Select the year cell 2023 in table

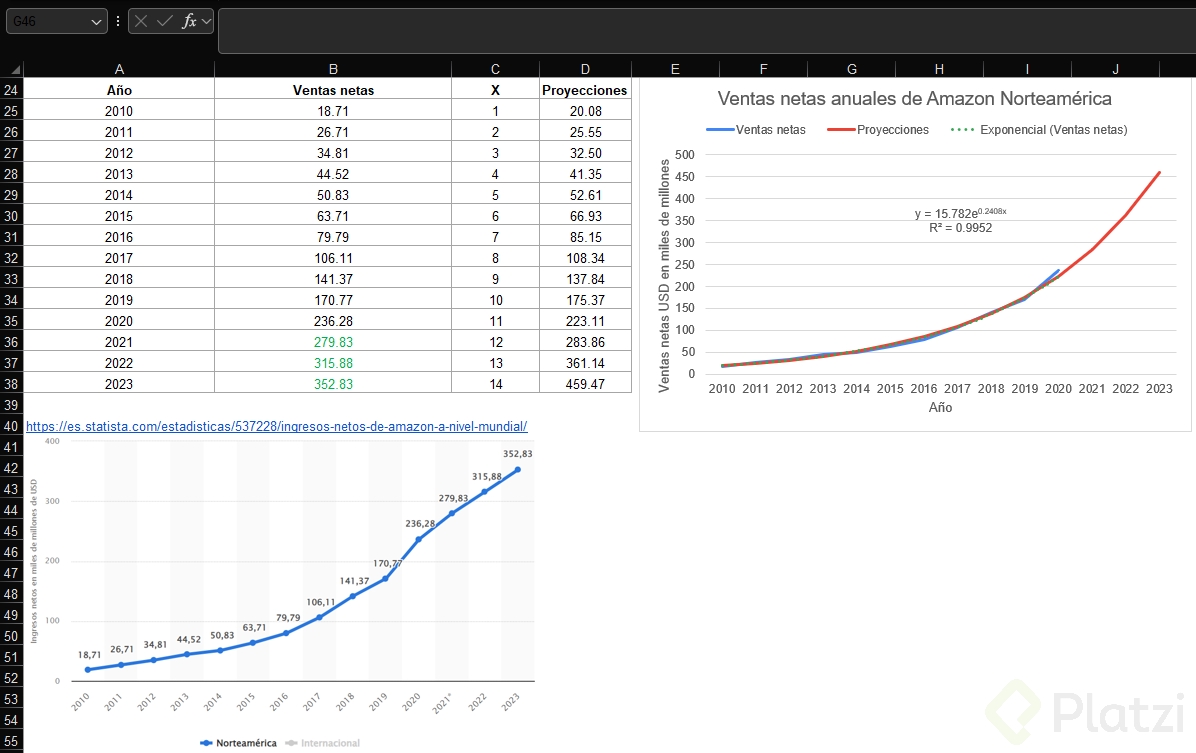(119, 385)
